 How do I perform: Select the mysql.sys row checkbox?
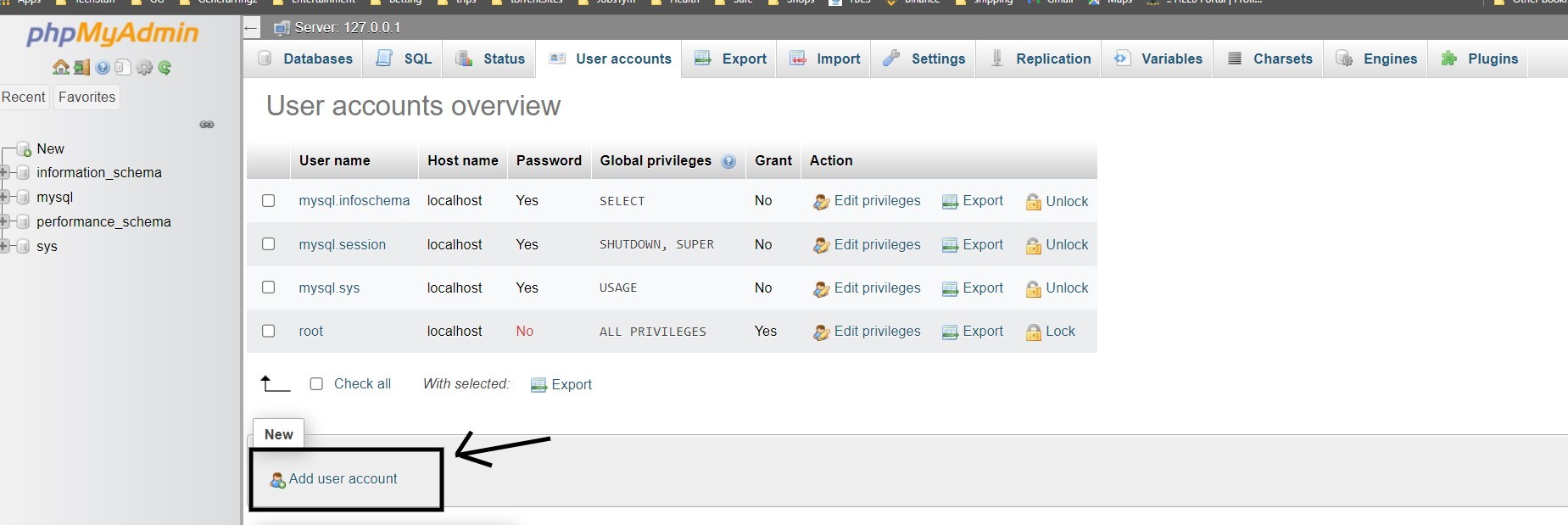(269, 288)
